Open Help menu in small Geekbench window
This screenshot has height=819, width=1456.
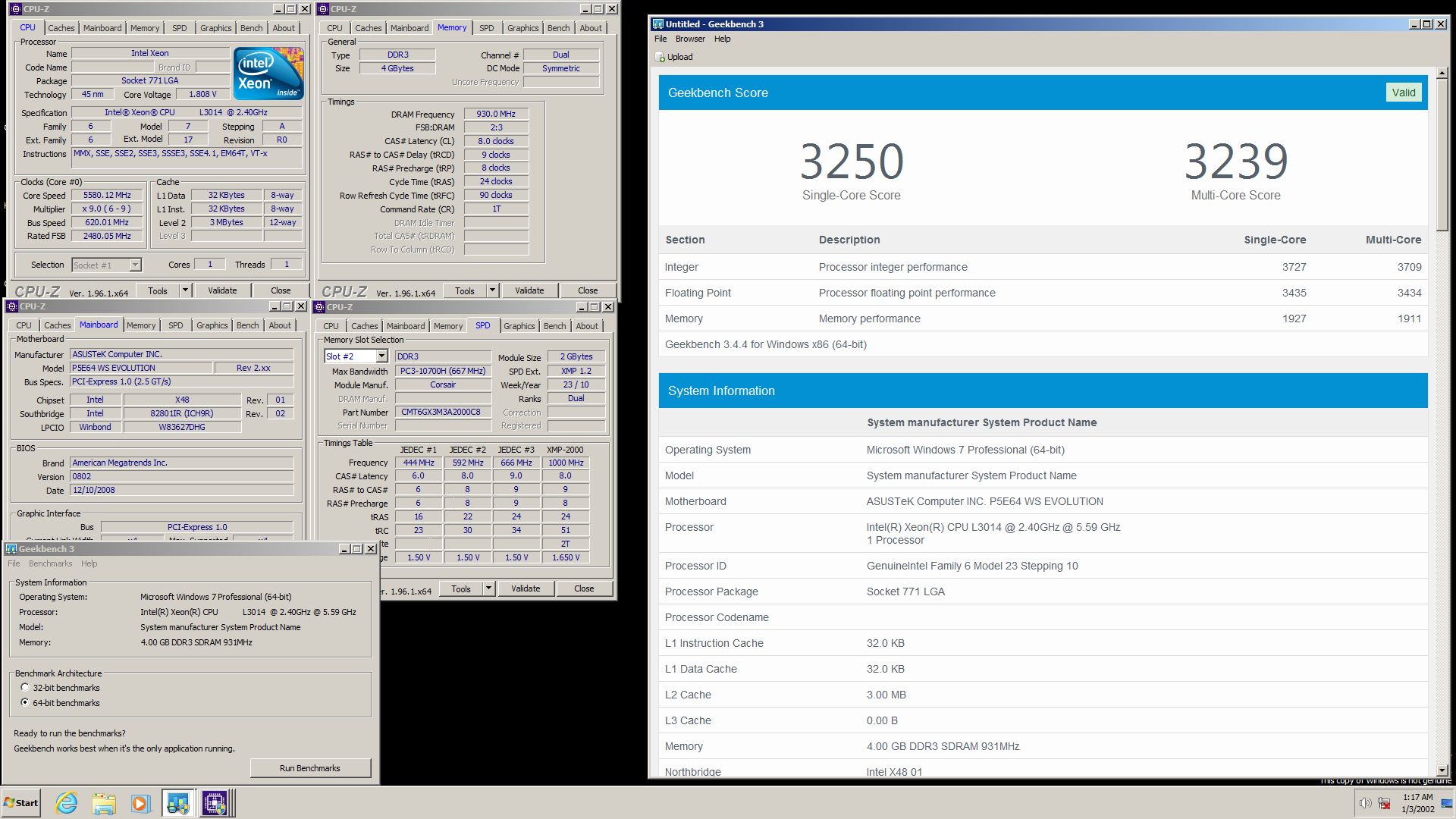[89, 563]
